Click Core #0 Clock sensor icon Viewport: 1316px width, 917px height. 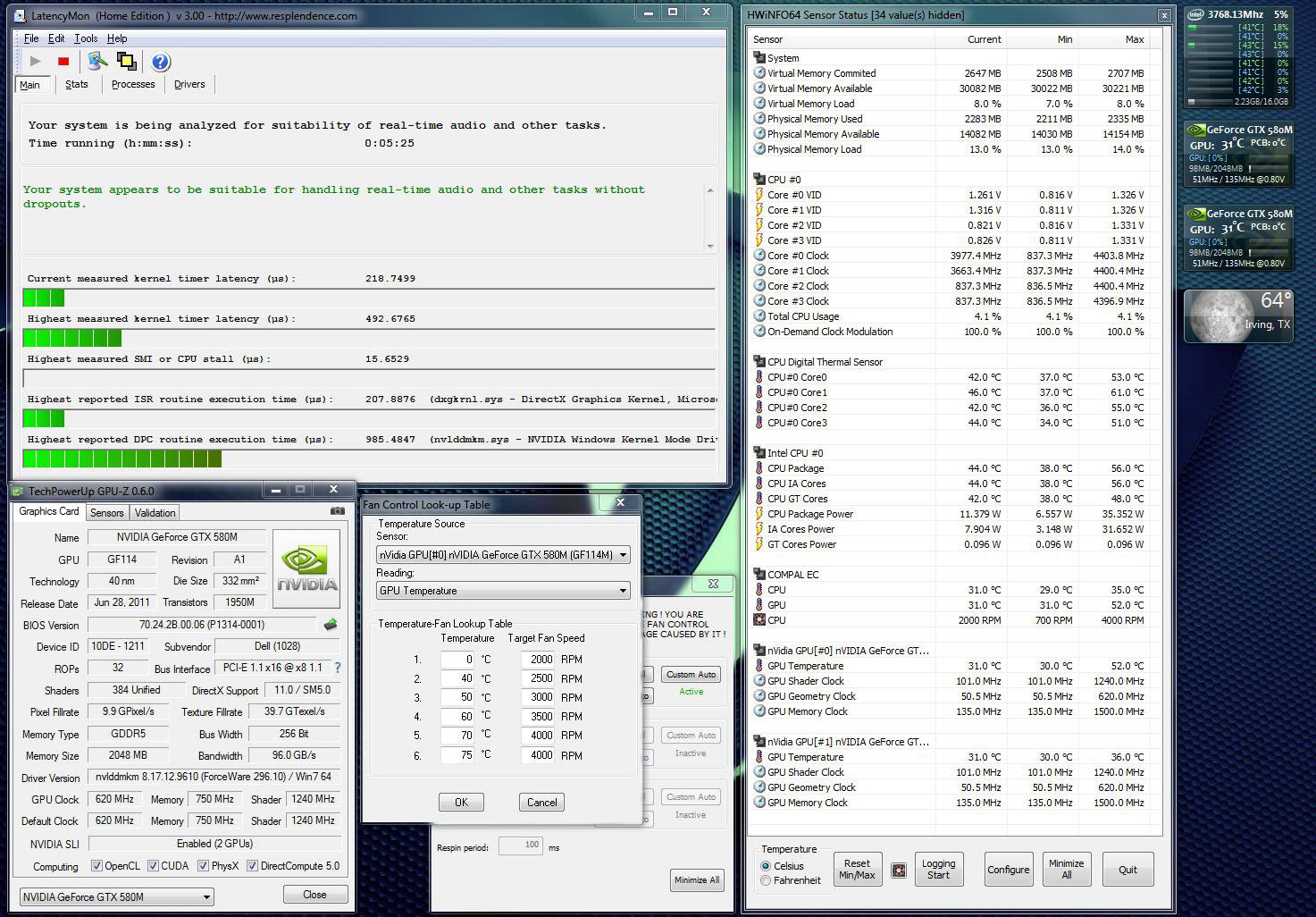(759, 256)
